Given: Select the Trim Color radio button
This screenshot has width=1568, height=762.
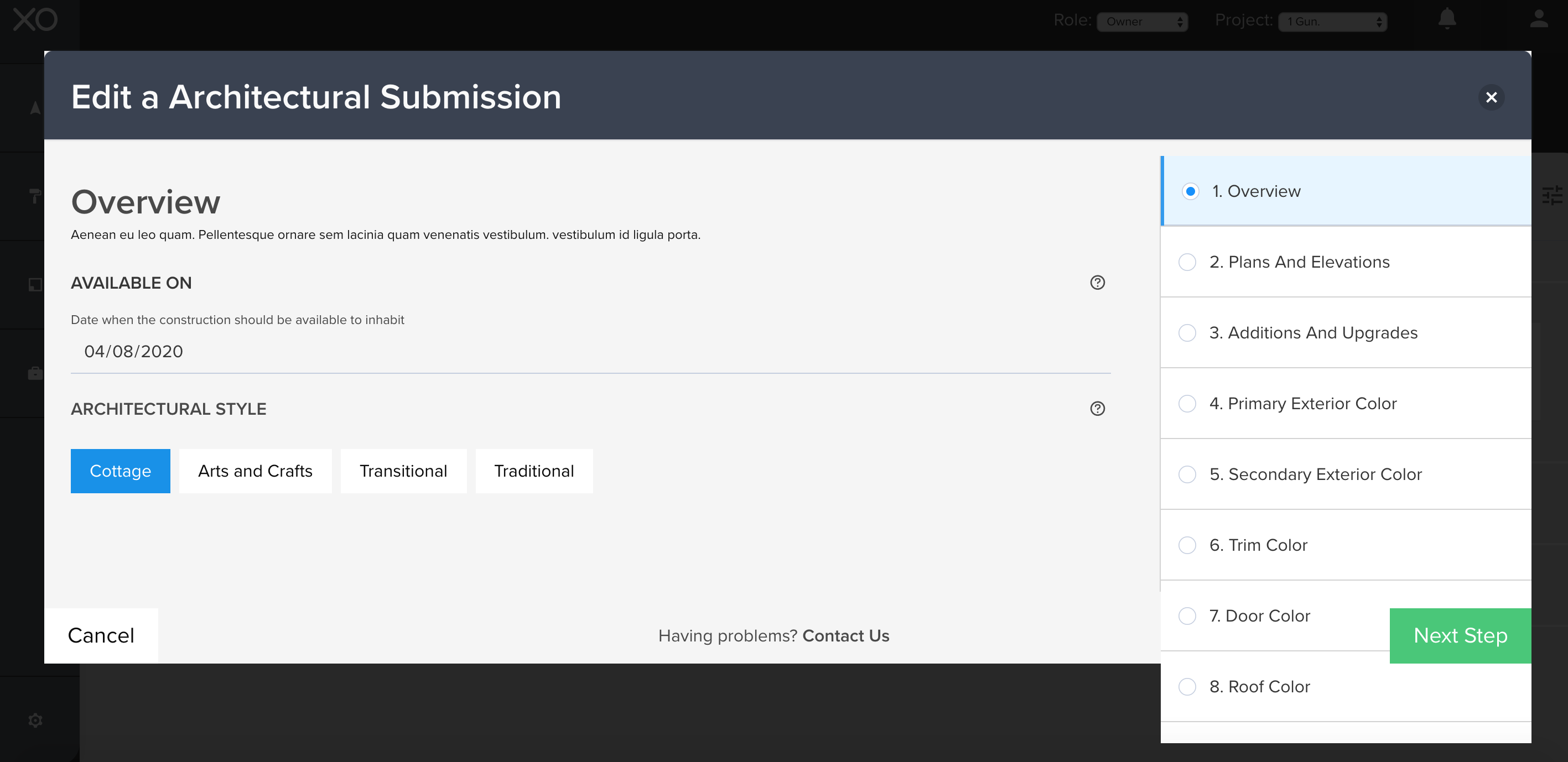Looking at the screenshot, I should tap(1187, 545).
